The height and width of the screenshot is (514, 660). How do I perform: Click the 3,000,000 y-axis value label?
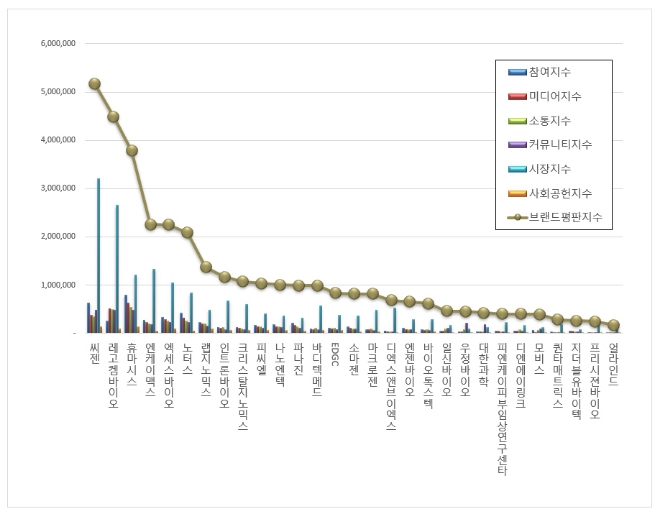point(59,188)
